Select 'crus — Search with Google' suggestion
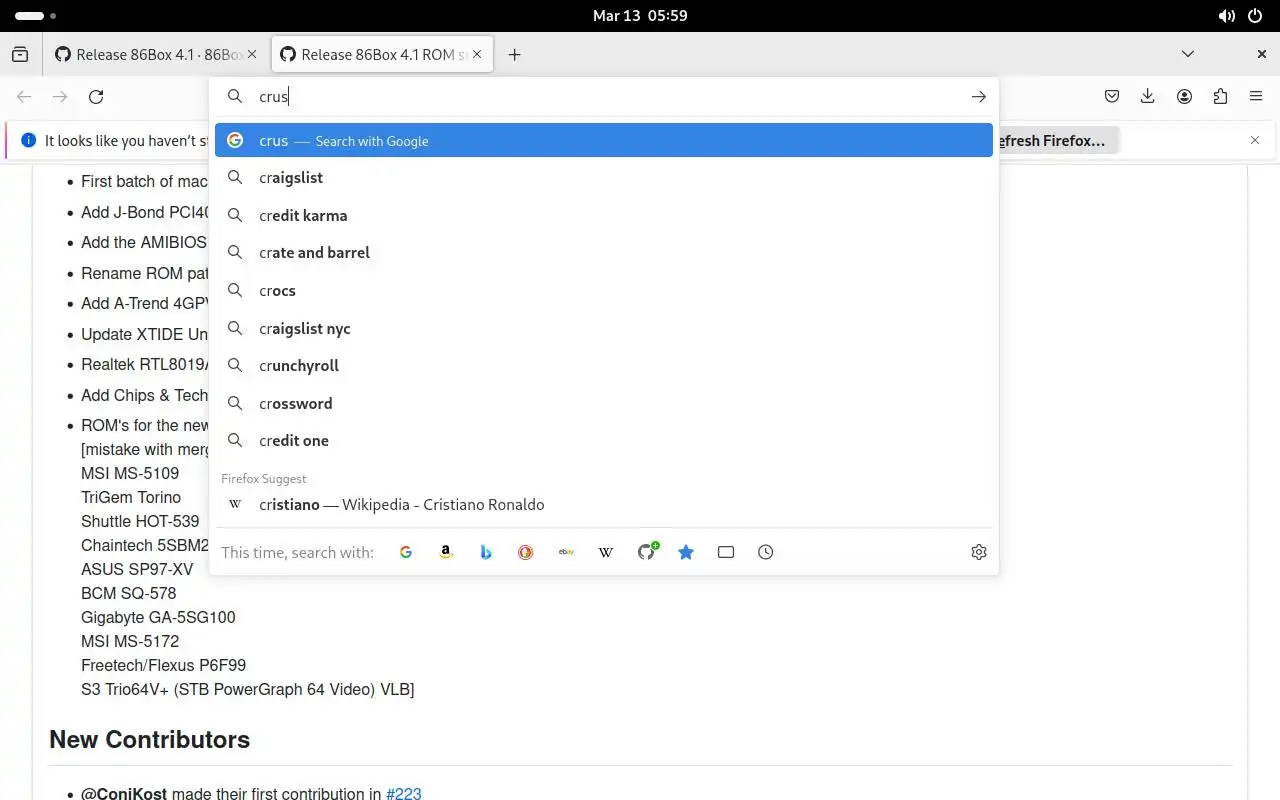 604,140
